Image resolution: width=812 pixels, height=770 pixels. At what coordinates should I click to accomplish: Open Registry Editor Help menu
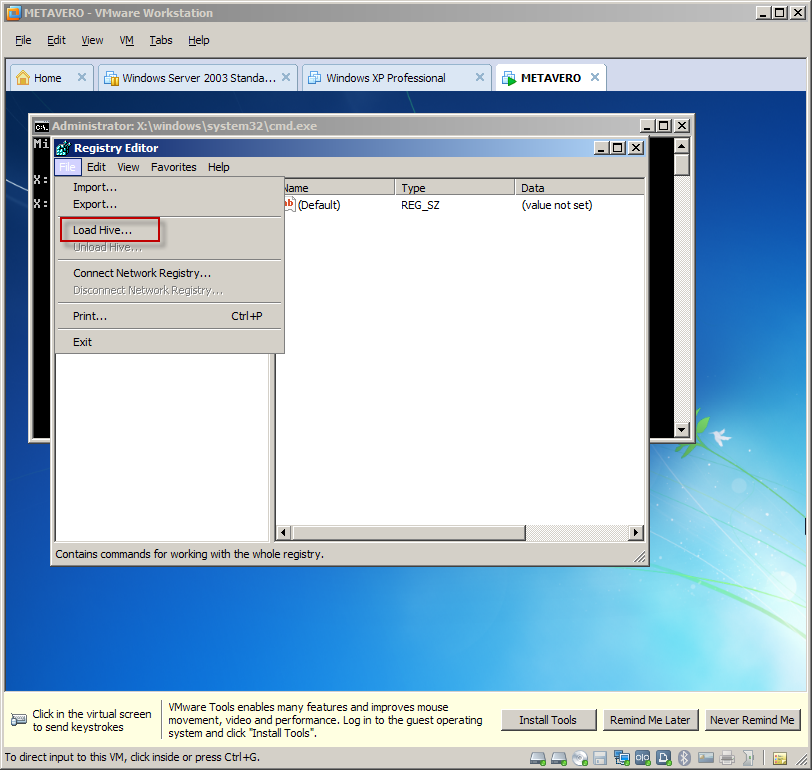[219, 167]
